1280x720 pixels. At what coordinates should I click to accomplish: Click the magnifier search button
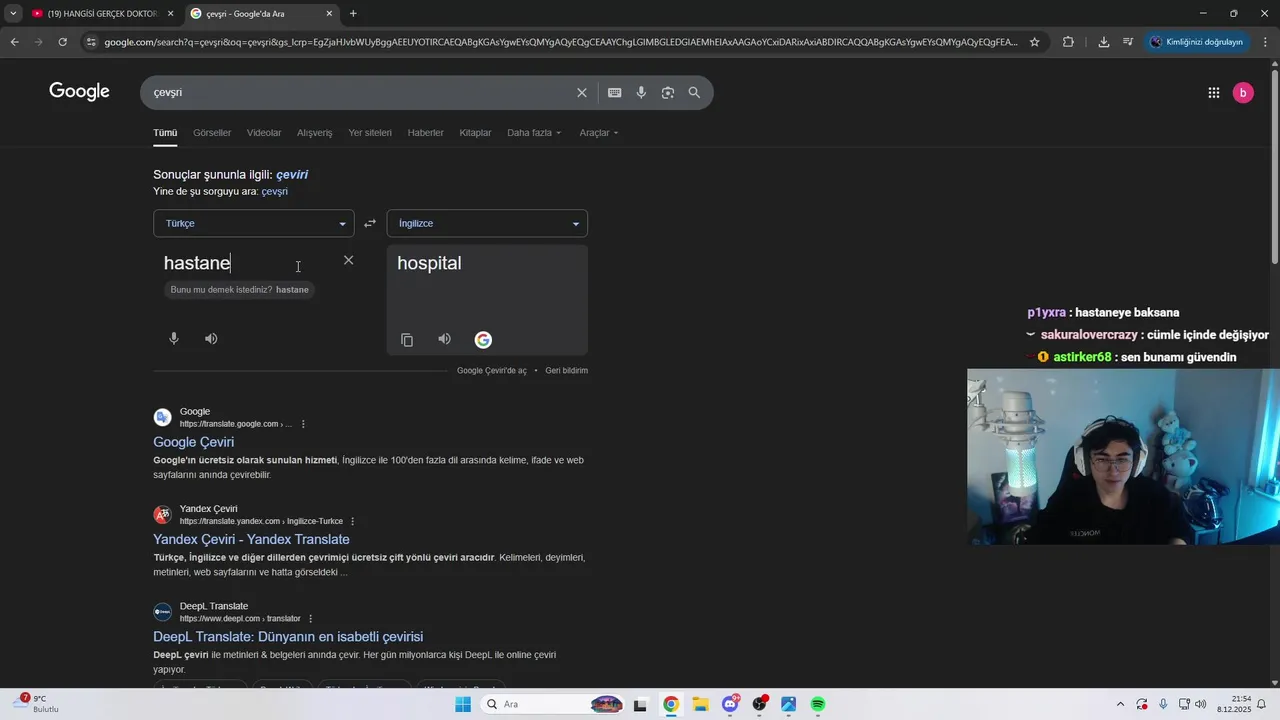[x=694, y=92]
